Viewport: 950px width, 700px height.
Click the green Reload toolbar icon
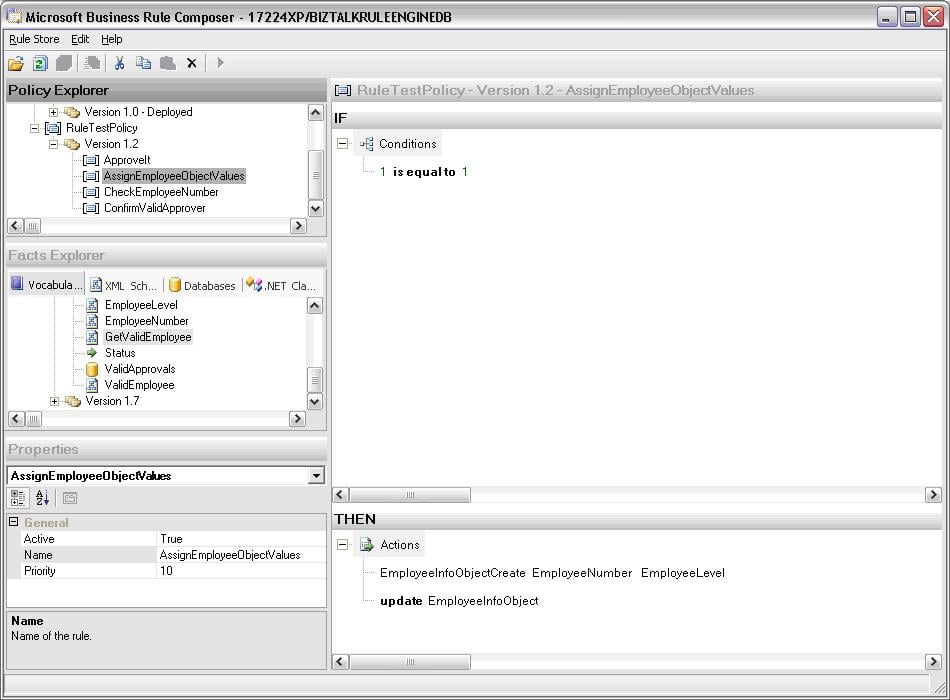[40, 63]
